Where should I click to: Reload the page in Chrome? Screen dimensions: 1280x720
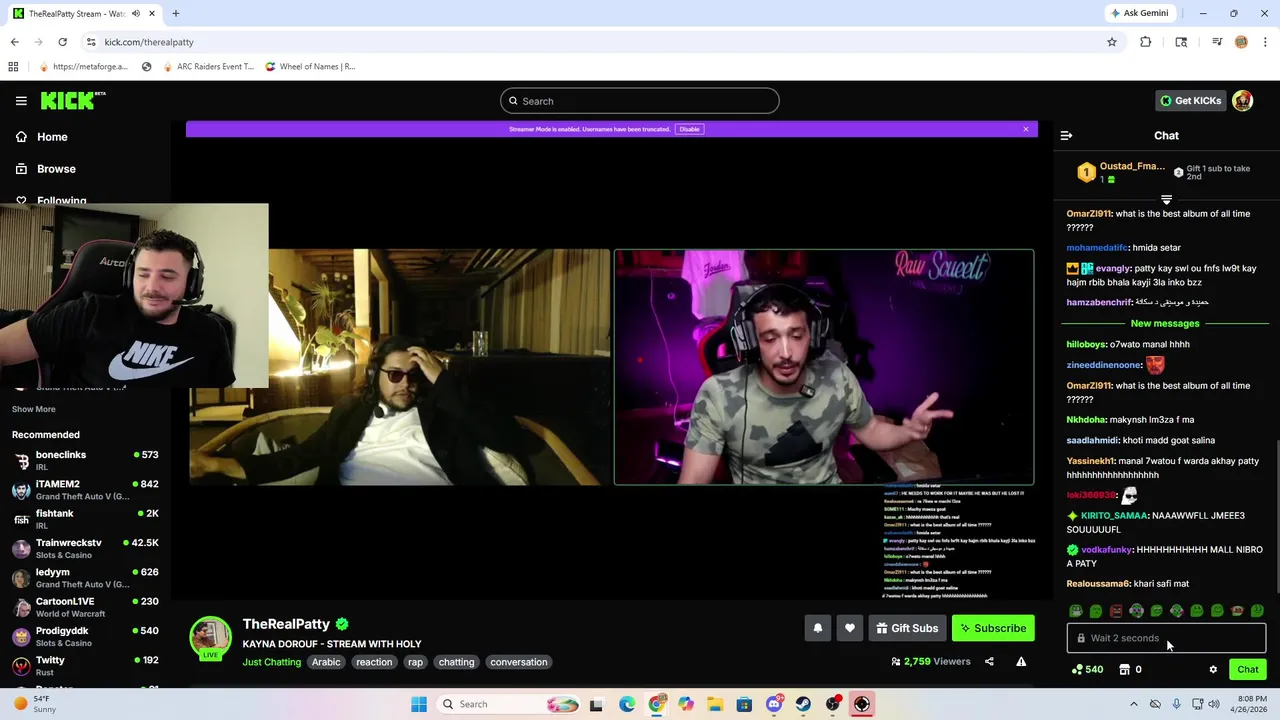pyautogui.click(x=62, y=42)
